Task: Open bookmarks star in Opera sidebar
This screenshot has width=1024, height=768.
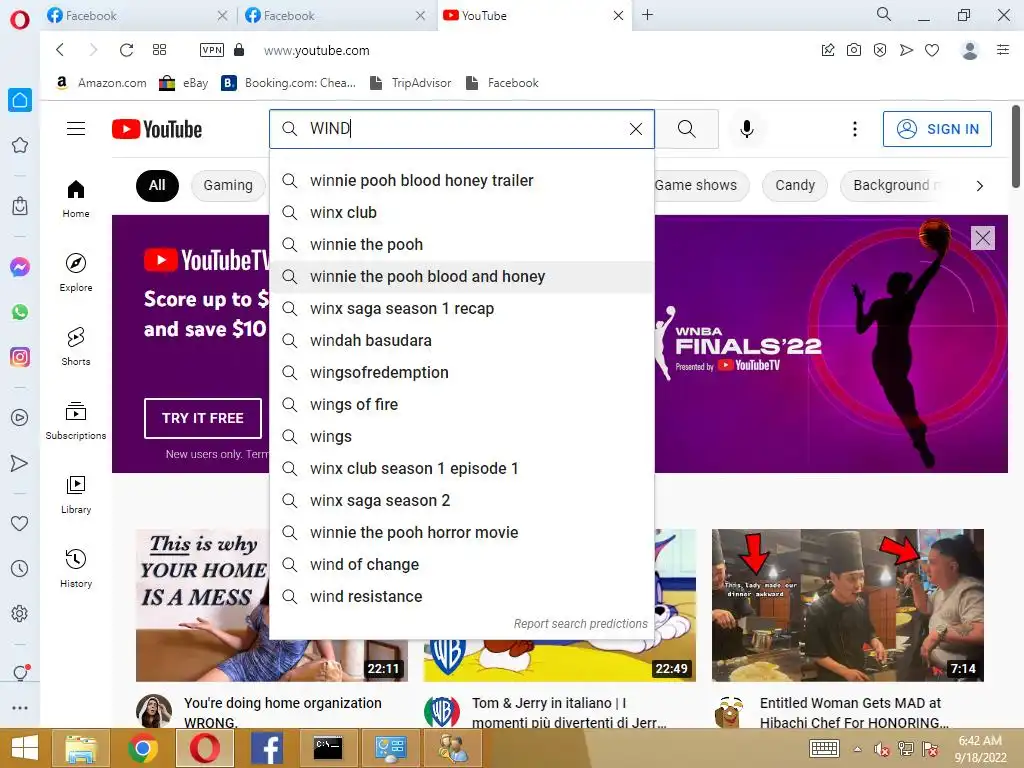Action: [20, 145]
